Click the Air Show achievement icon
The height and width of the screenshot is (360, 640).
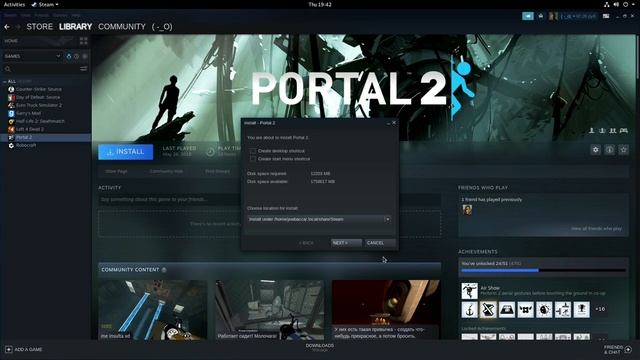tap(469, 291)
